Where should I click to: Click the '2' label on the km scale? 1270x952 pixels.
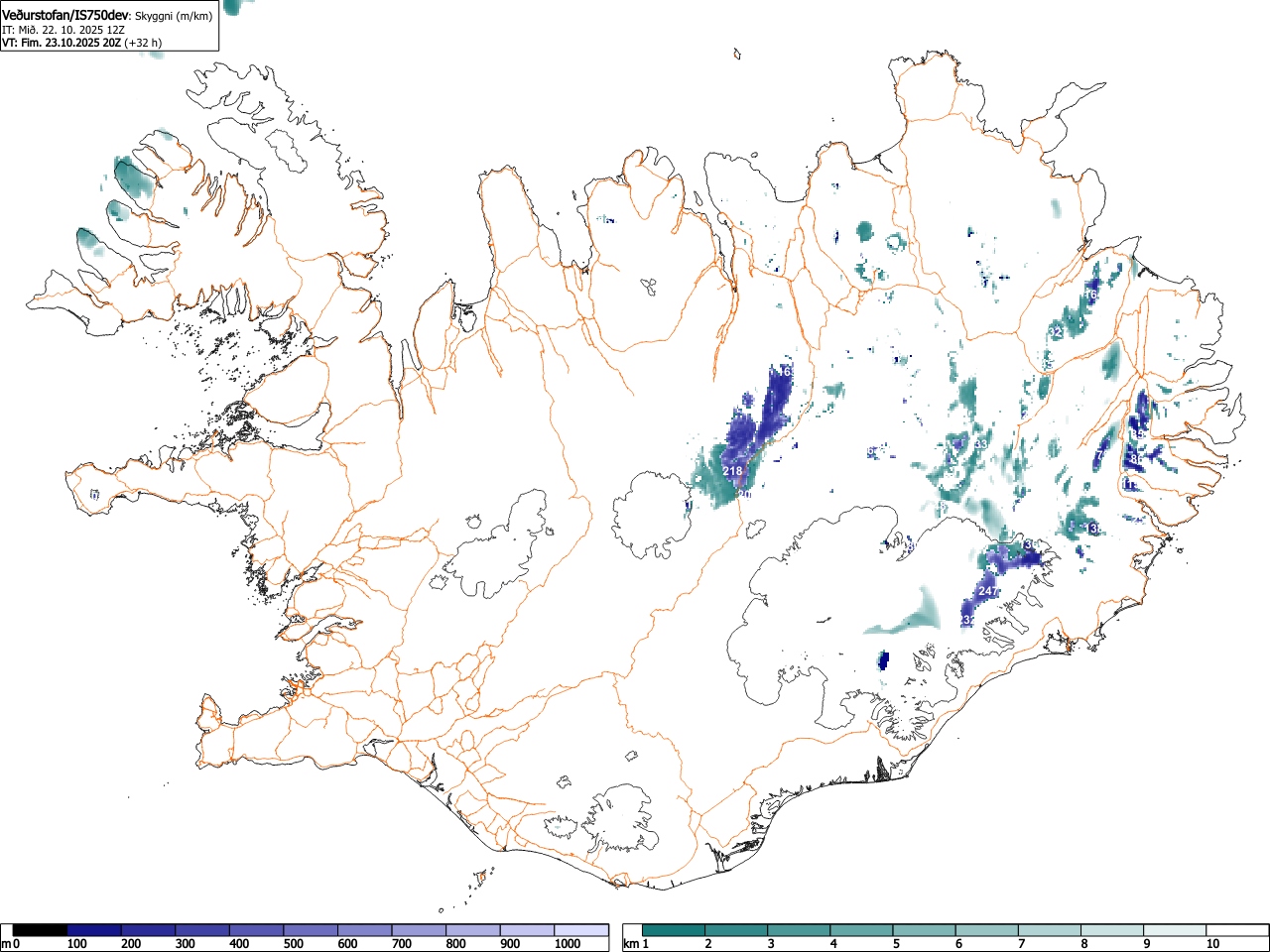(x=708, y=944)
